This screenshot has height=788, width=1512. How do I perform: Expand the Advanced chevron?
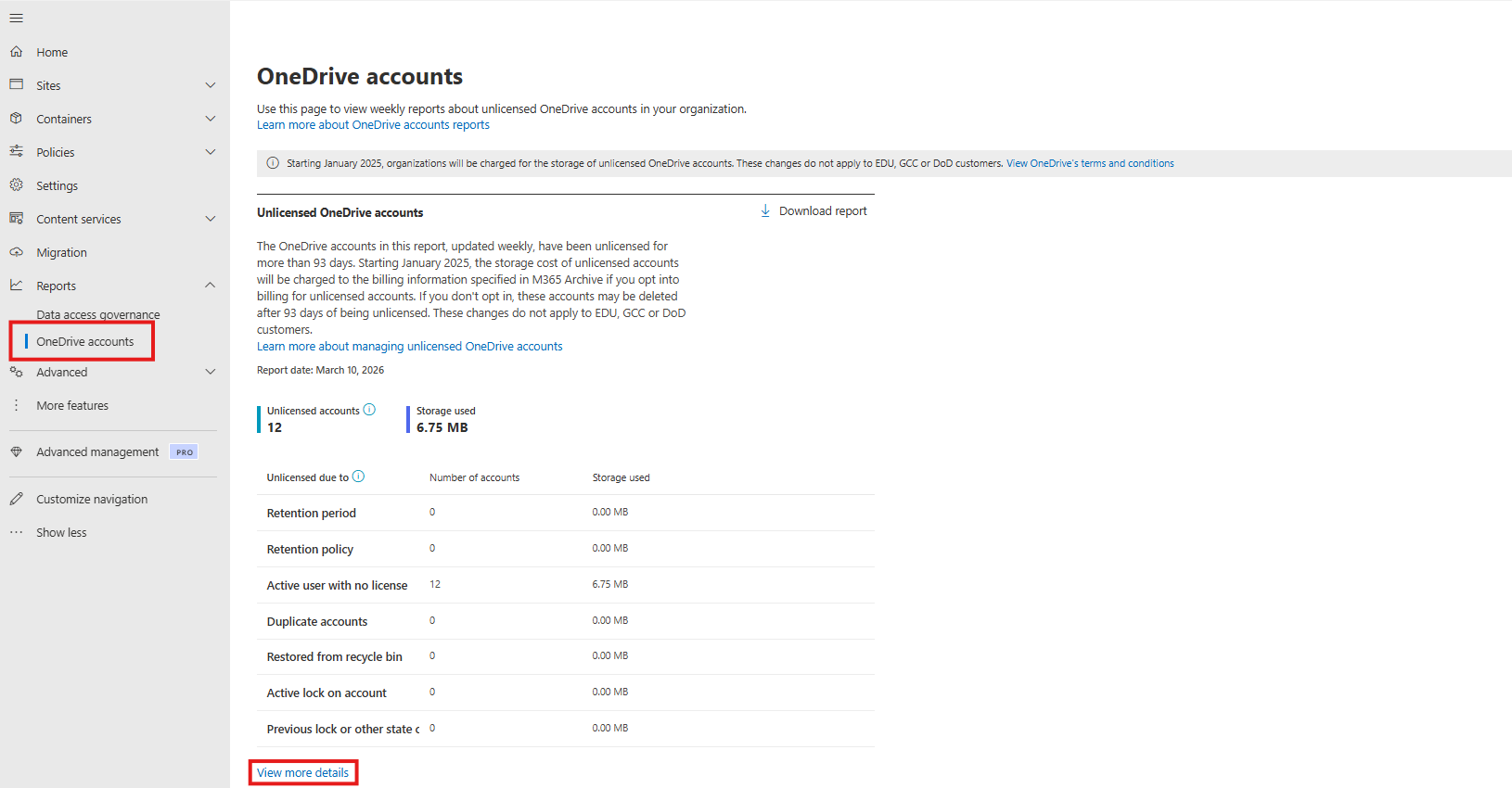click(211, 372)
